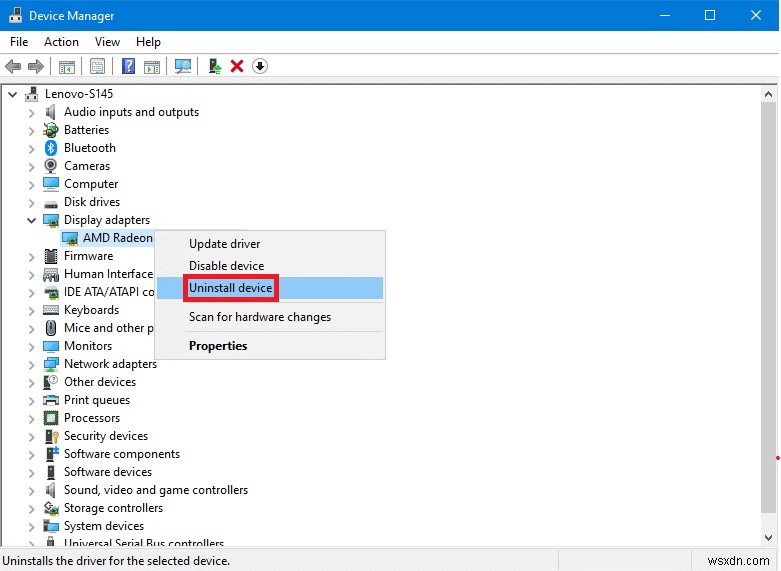Select the Lenovo-S145 computer name

[x=79, y=94]
